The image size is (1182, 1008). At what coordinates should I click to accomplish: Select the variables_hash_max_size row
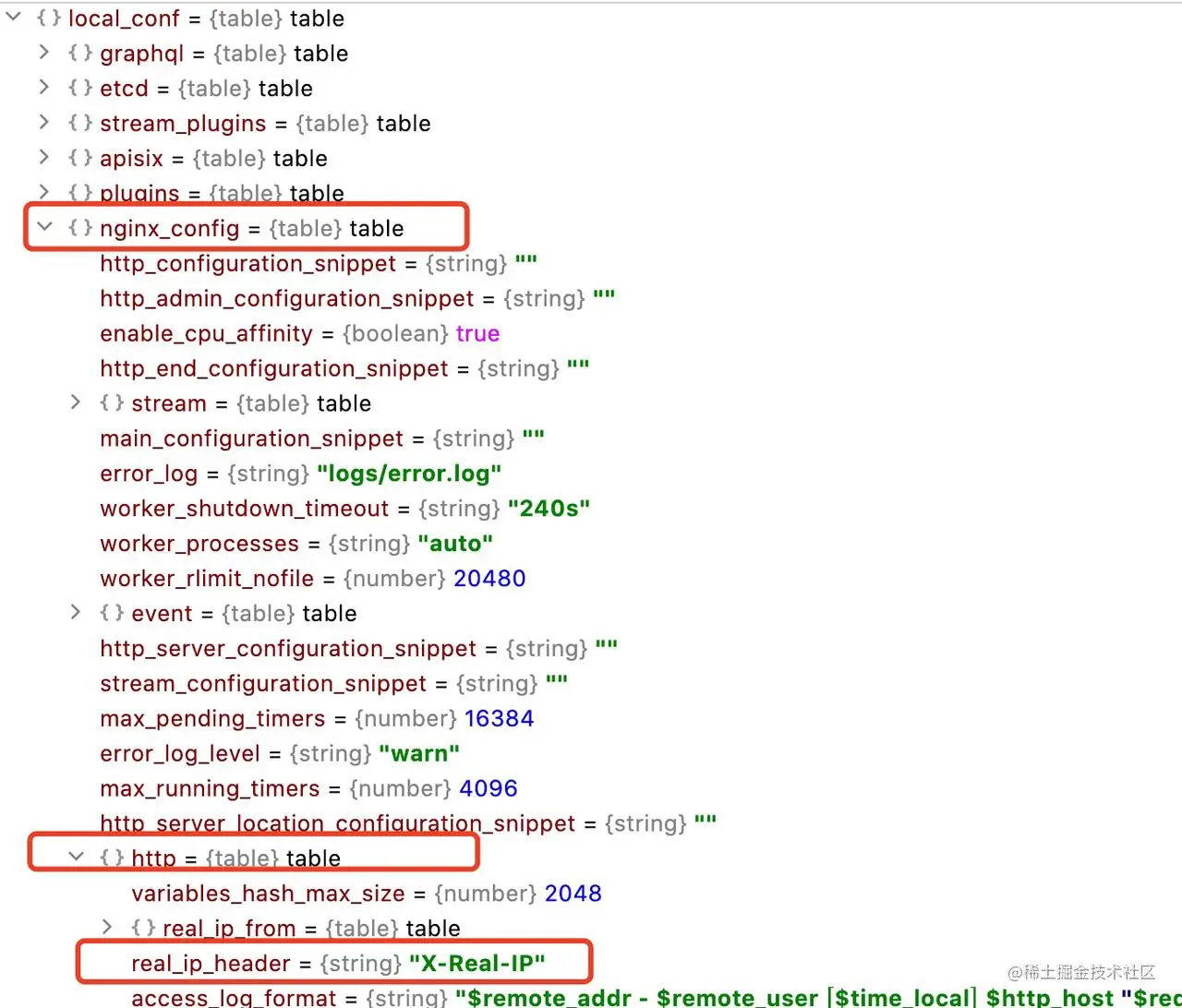pos(367,894)
